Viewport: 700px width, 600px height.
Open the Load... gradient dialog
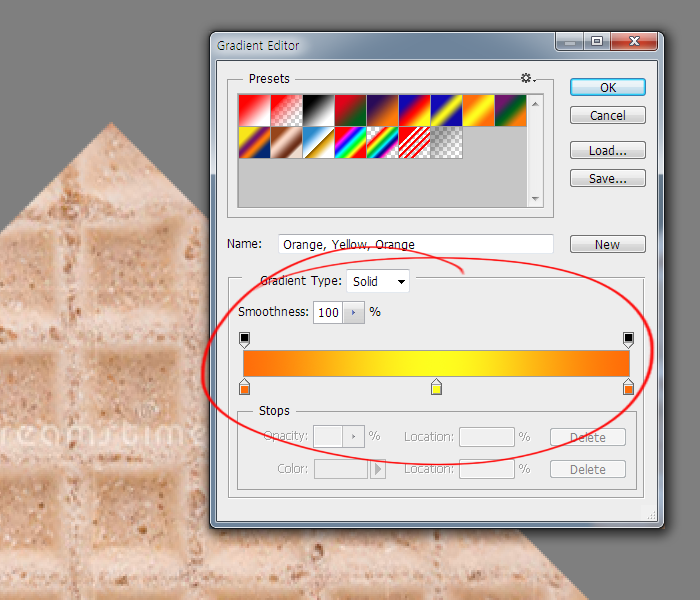[x=608, y=150]
